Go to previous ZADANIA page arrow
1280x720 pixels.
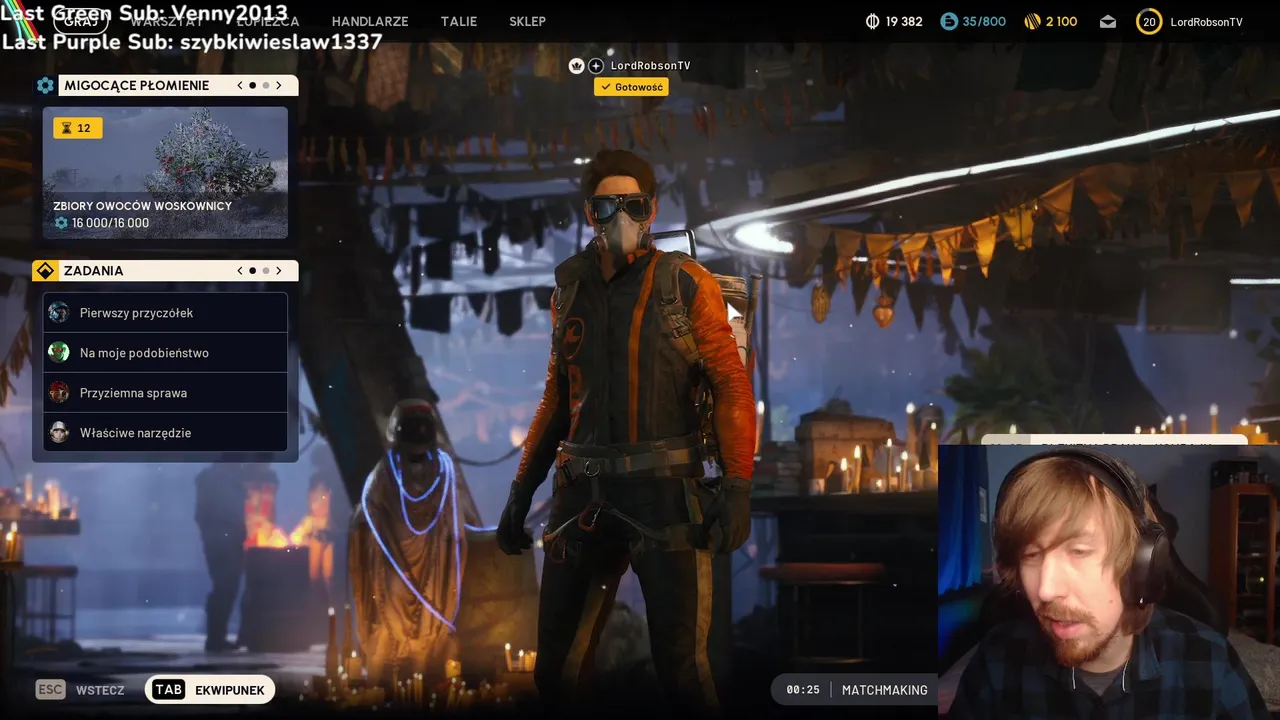click(x=240, y=271)
